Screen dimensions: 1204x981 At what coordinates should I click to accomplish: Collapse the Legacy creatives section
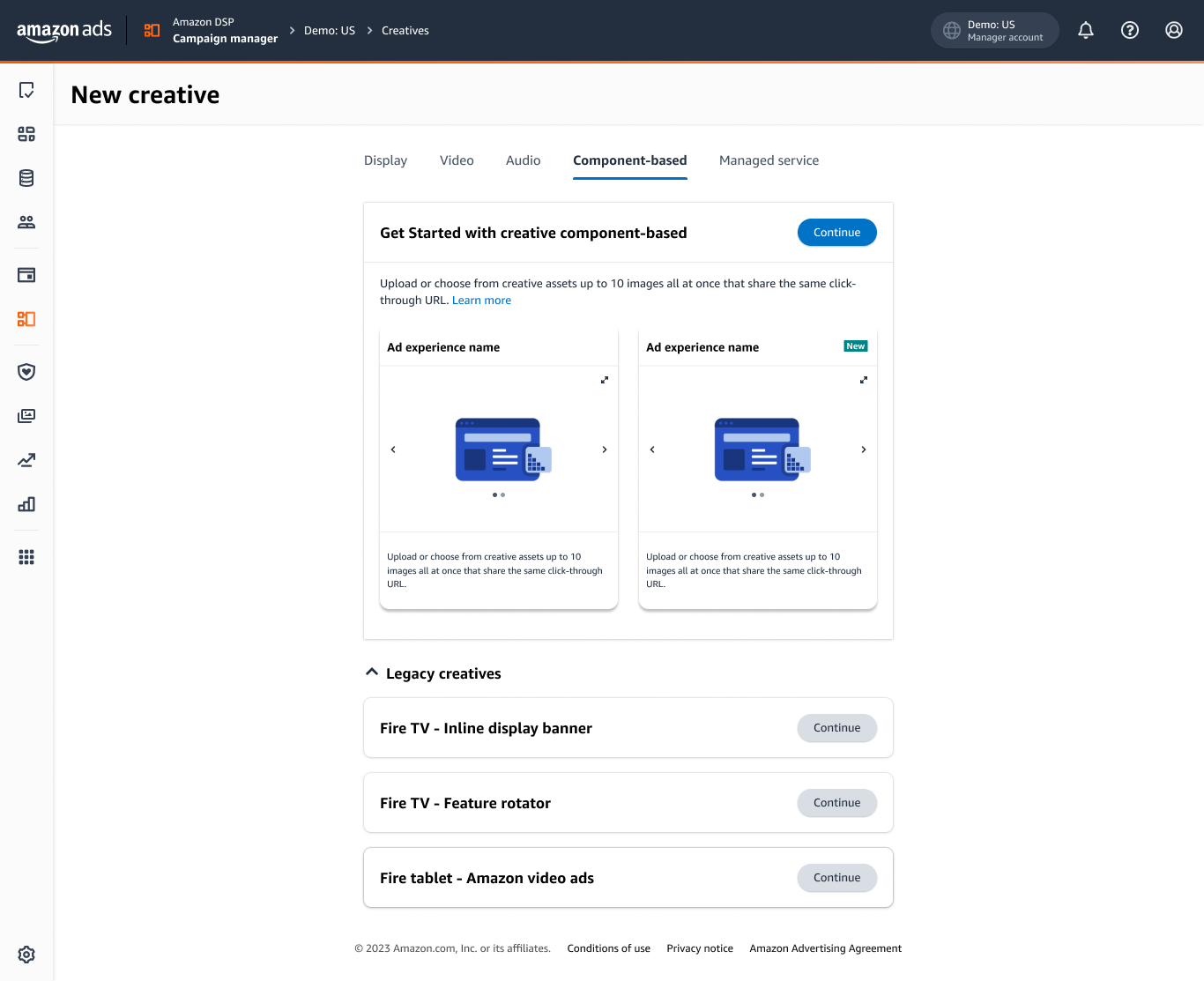(x=371, y=671)
